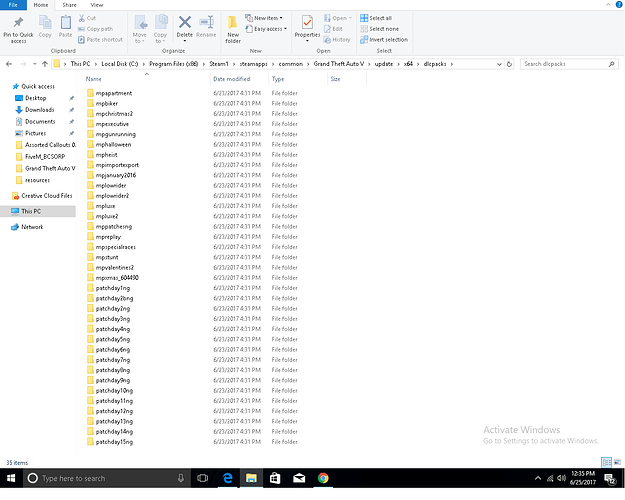The image size is (625, 500).
Task: Click 'update' breadcrumb in address bar
Action: 383,64
